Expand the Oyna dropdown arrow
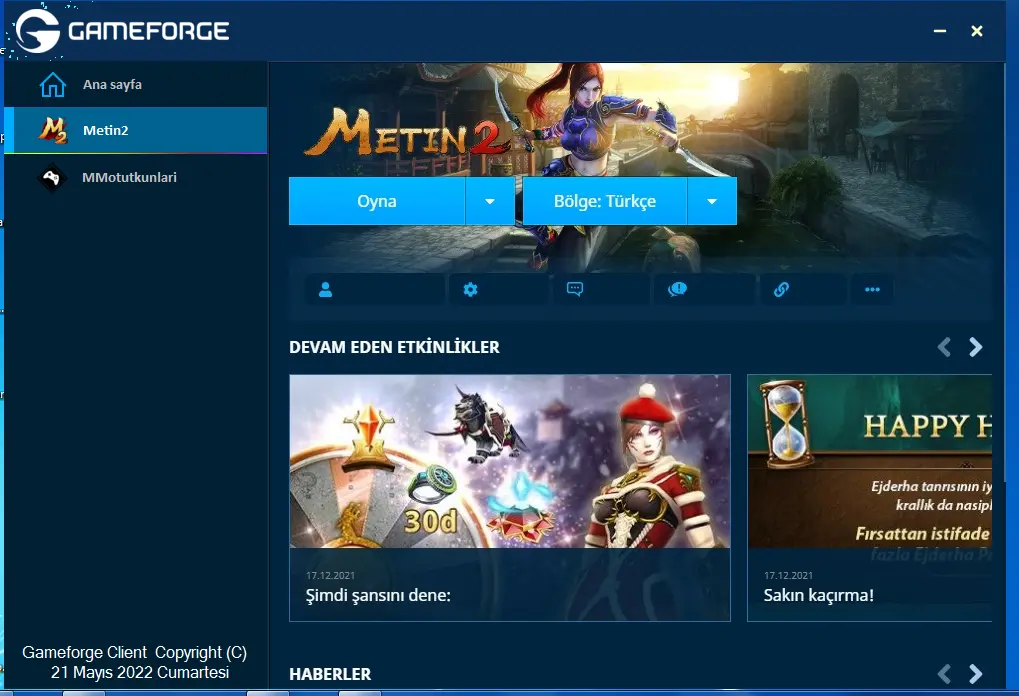The image size is (1019, 696). (x=490, y=202)
